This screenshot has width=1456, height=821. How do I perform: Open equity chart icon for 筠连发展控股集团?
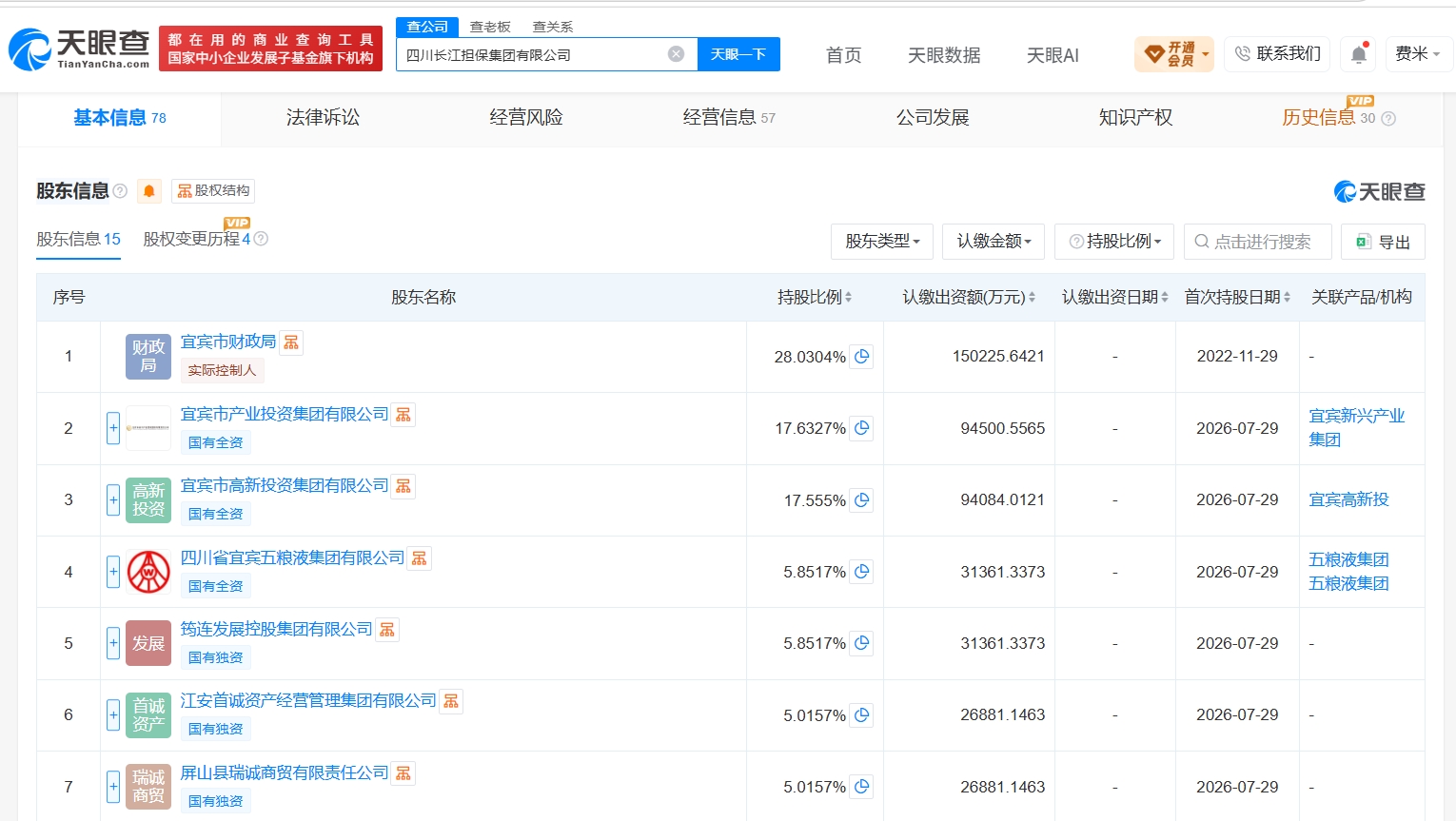tap(387, 630)
